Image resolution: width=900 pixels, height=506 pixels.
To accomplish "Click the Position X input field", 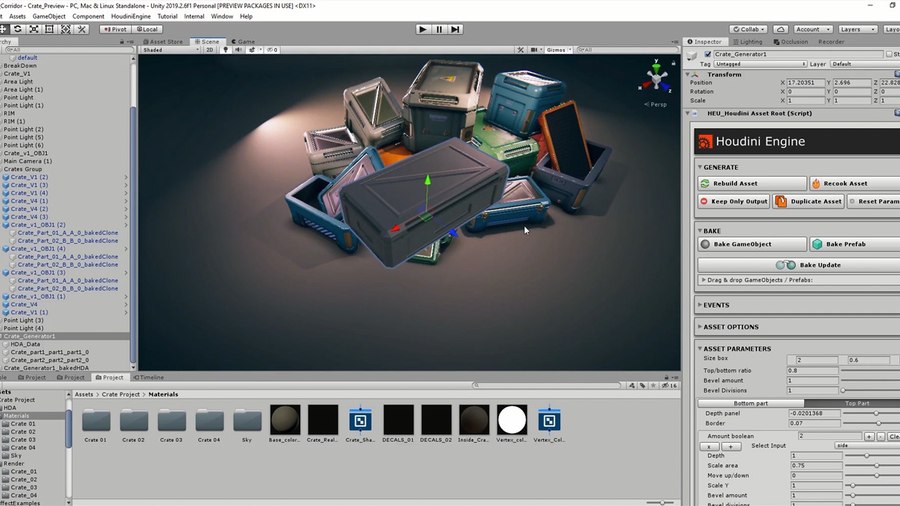I will [x=806, y=83].
